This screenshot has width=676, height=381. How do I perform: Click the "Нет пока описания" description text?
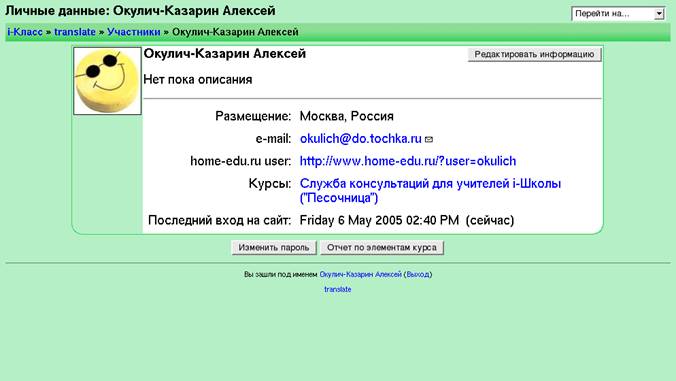(198, 80)
